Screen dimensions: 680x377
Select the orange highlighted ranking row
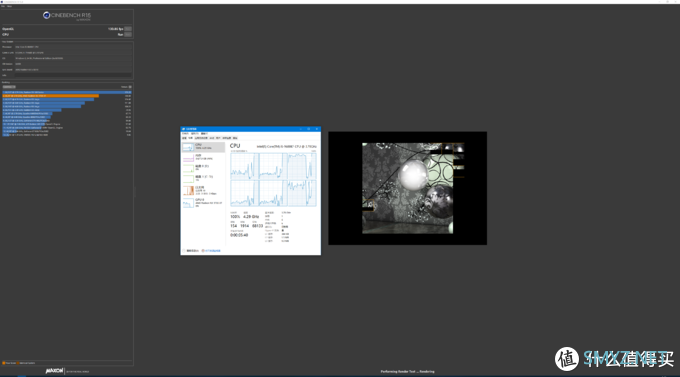67,96
